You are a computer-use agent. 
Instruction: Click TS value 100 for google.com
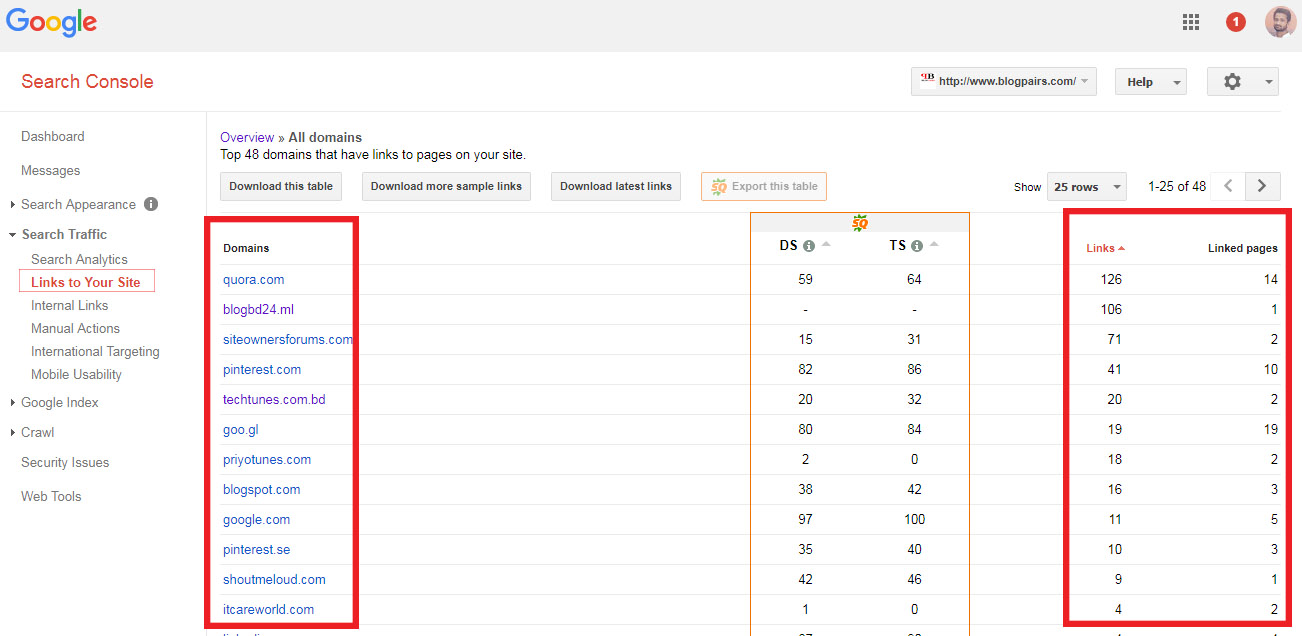tap(914, 519)
